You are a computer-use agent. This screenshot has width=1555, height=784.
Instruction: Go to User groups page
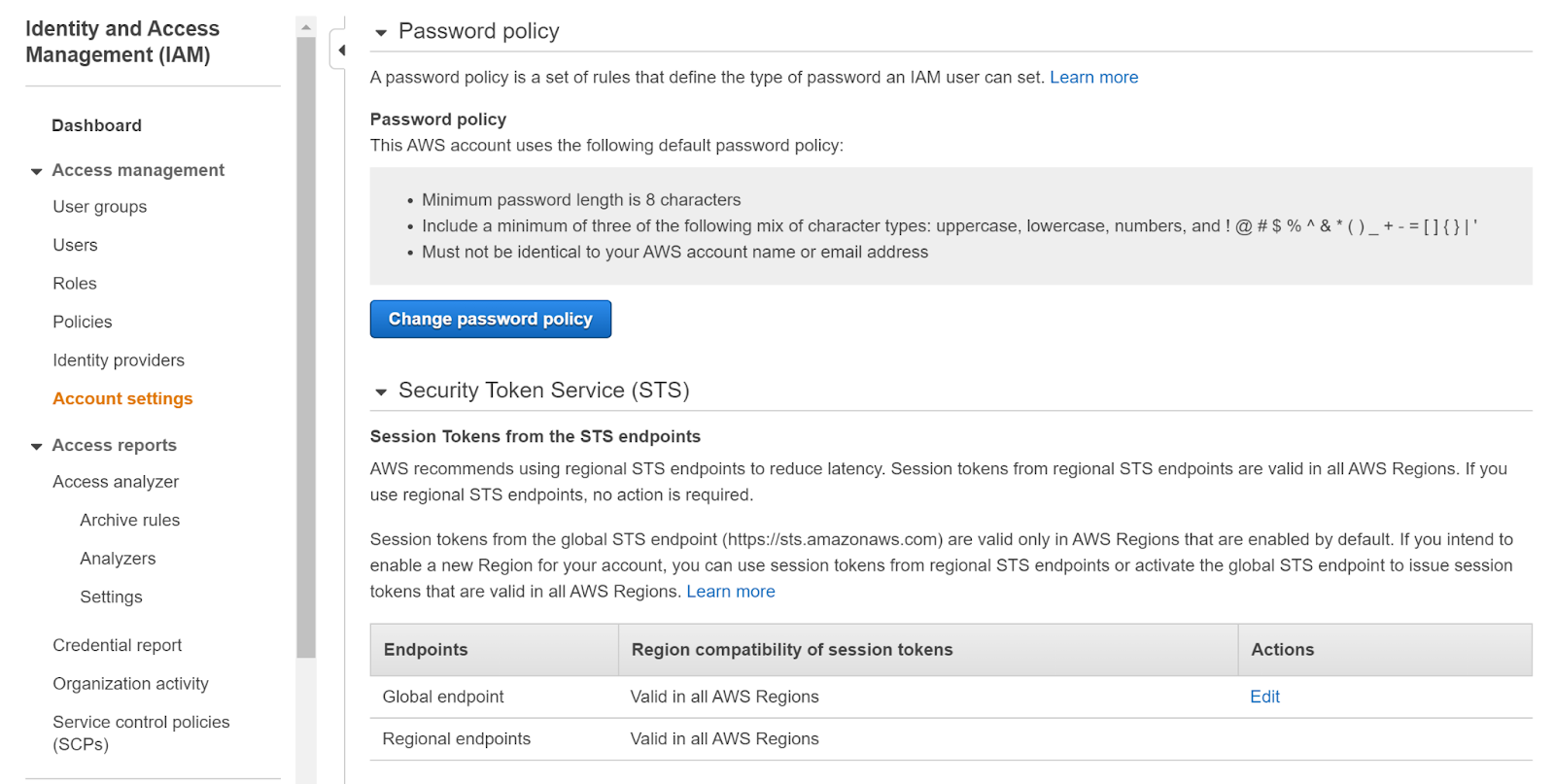[100, 207]
